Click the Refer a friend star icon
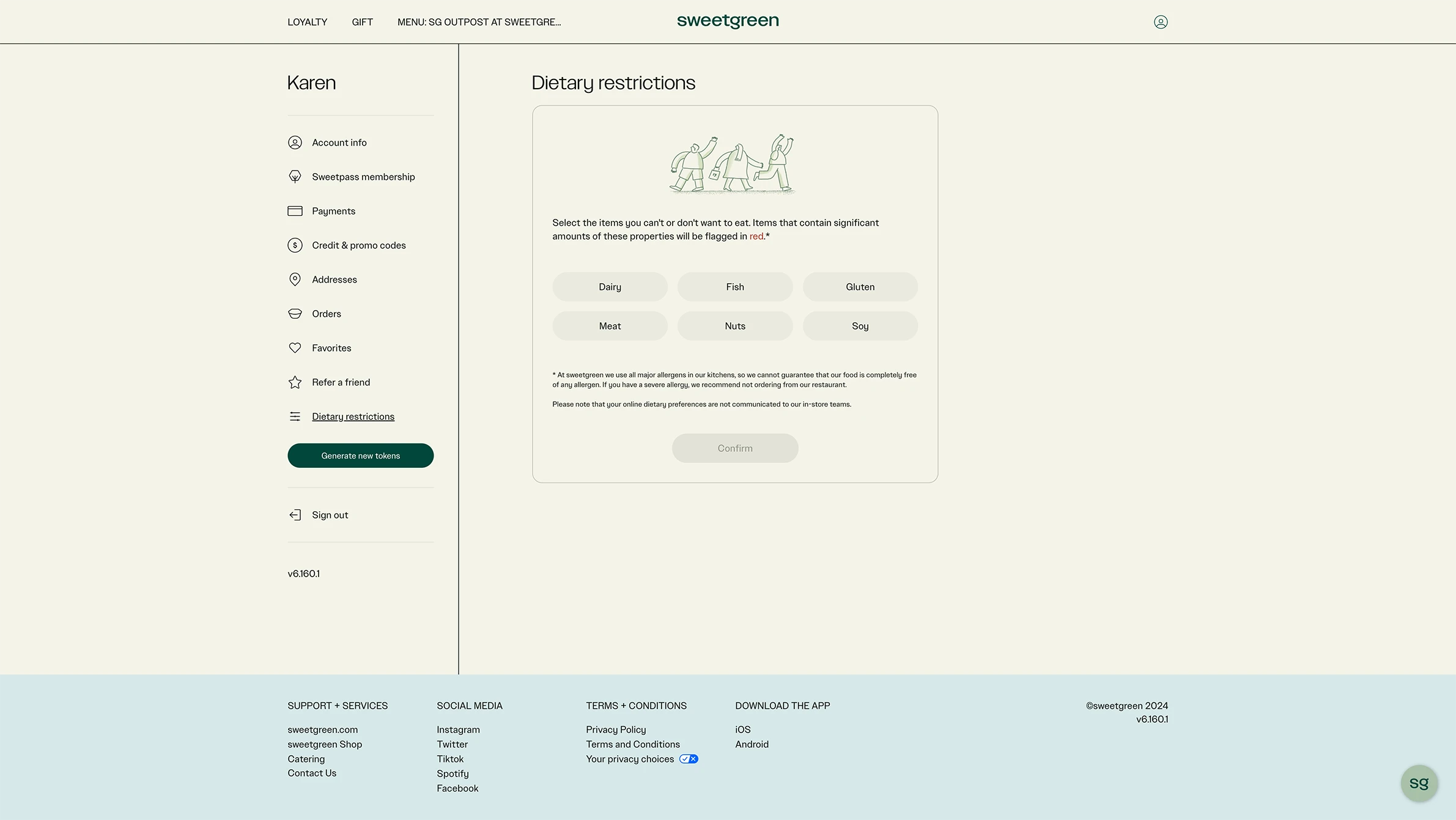1456x820 pixels. coord(295,382)
